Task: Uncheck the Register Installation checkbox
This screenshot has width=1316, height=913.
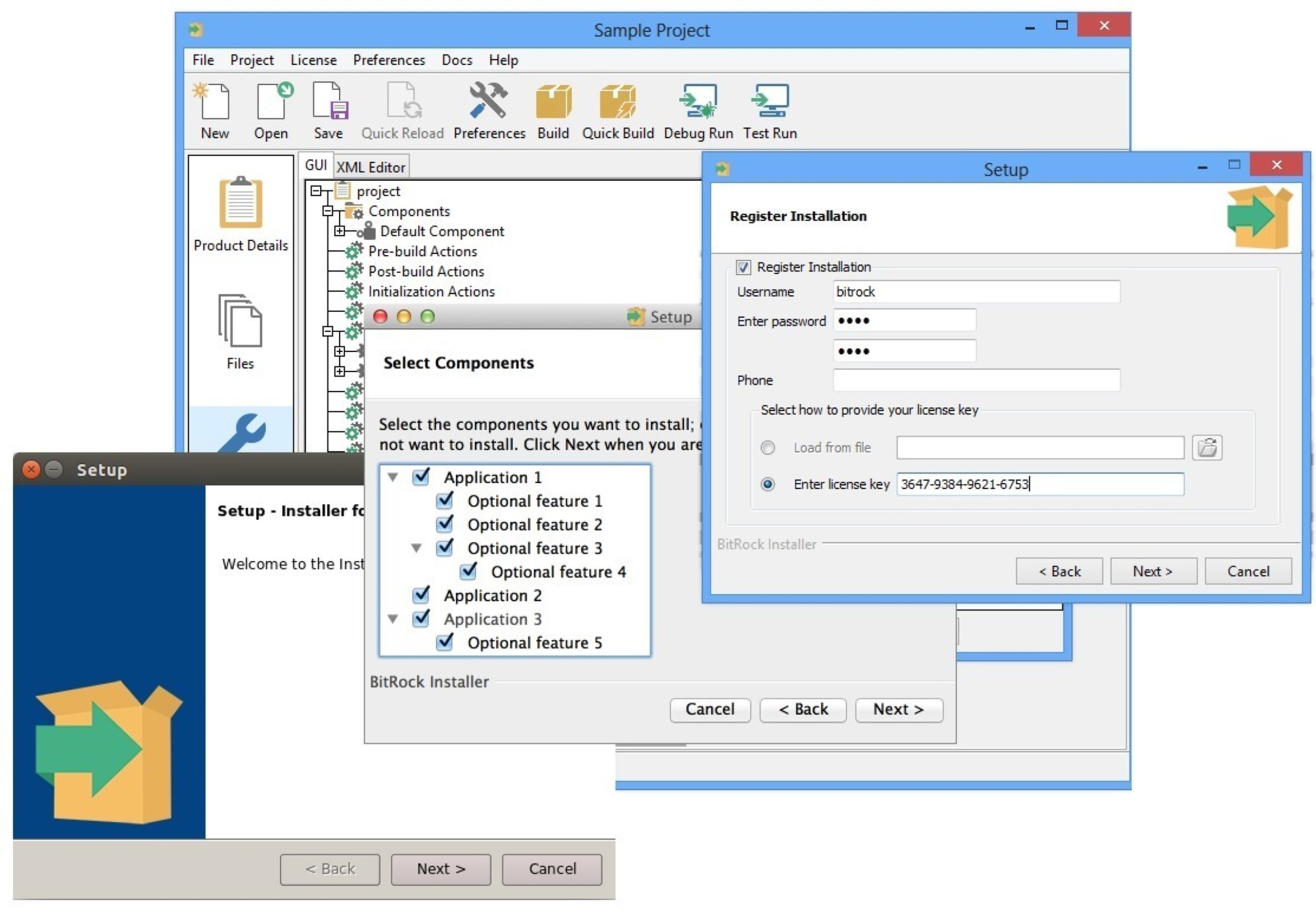Action: [743, 267]
